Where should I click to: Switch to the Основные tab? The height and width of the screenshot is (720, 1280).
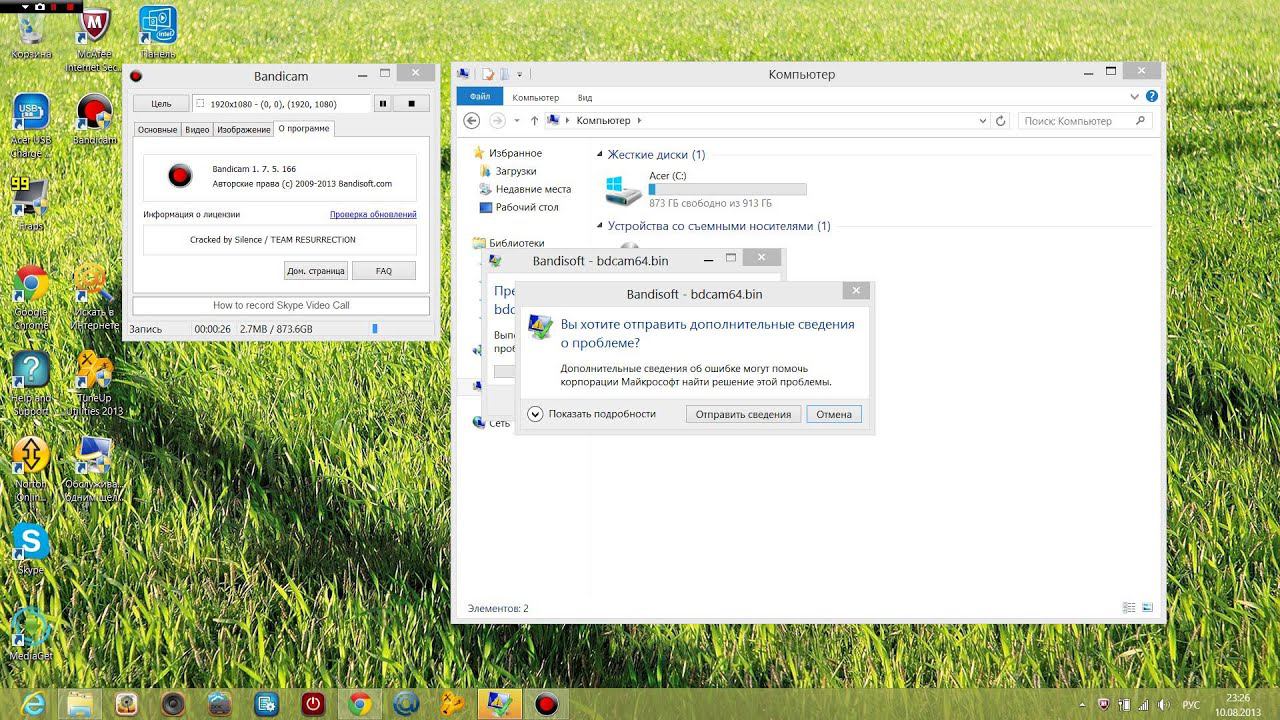(157, 130)
